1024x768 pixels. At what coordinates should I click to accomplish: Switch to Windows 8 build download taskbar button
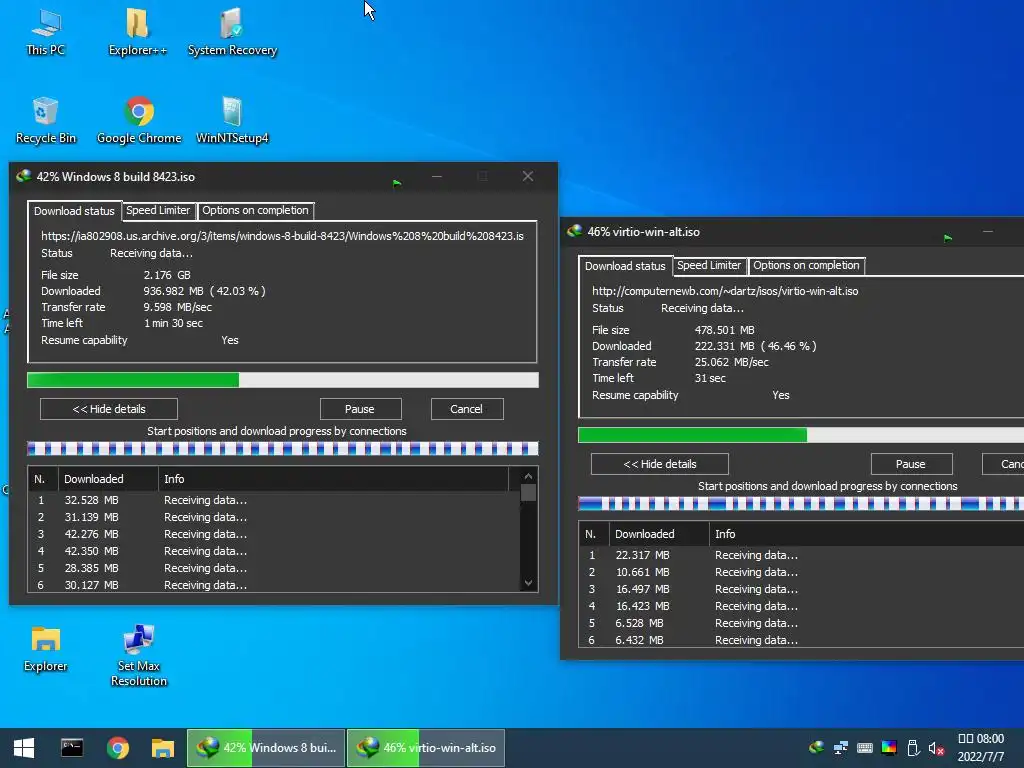tap(266, 748)
